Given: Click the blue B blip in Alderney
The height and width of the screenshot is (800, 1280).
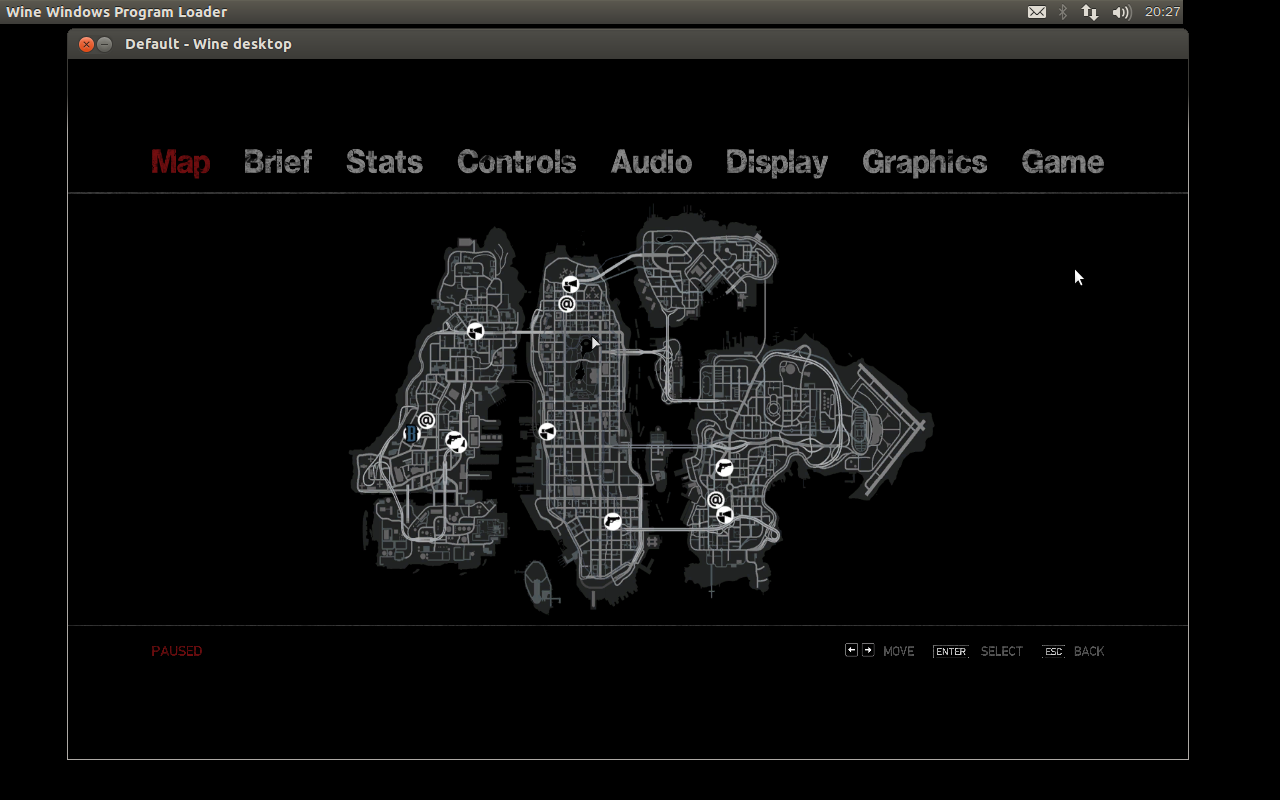Looking at the screenshot, I should coord(410,433).
